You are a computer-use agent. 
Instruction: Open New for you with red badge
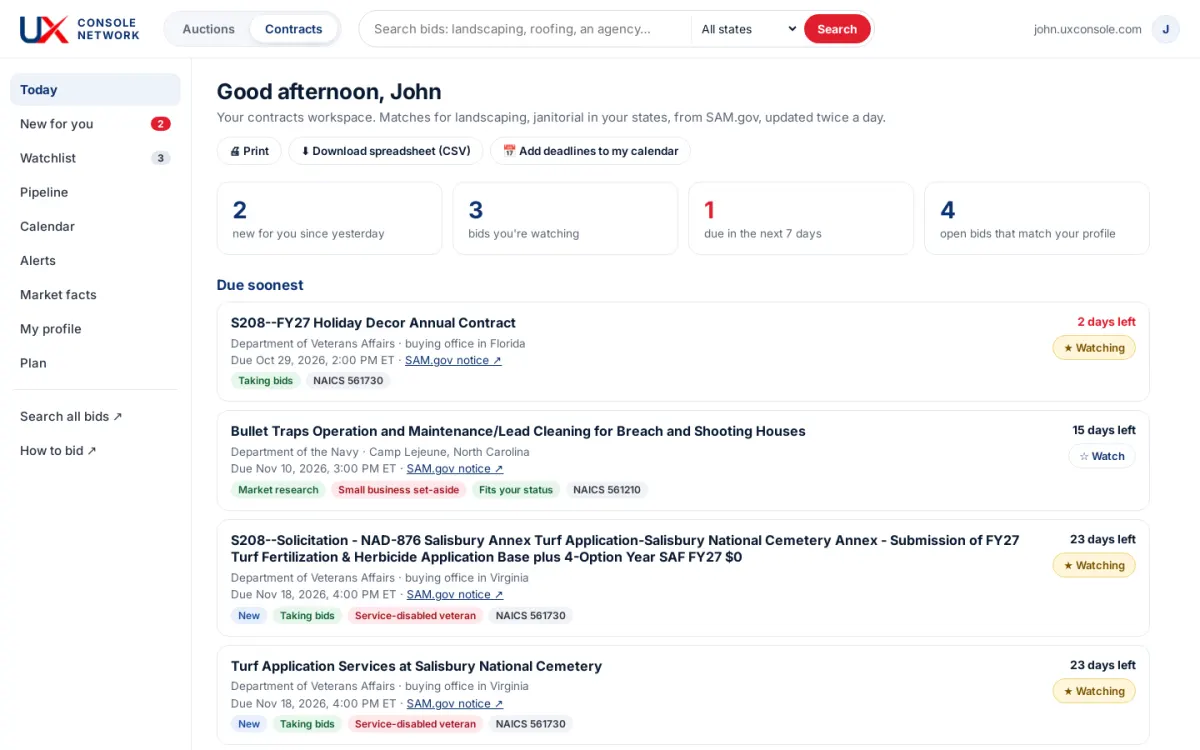point(95,124)
